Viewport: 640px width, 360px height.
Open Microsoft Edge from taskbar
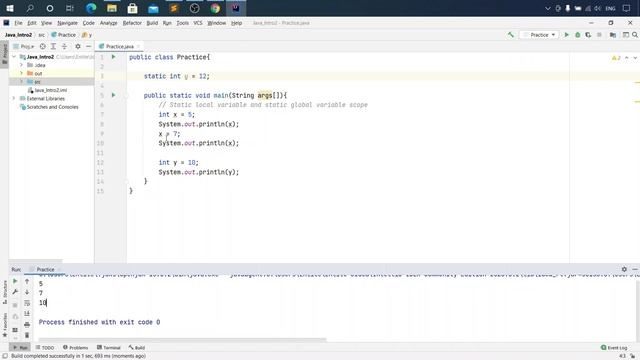click(91, 8)
